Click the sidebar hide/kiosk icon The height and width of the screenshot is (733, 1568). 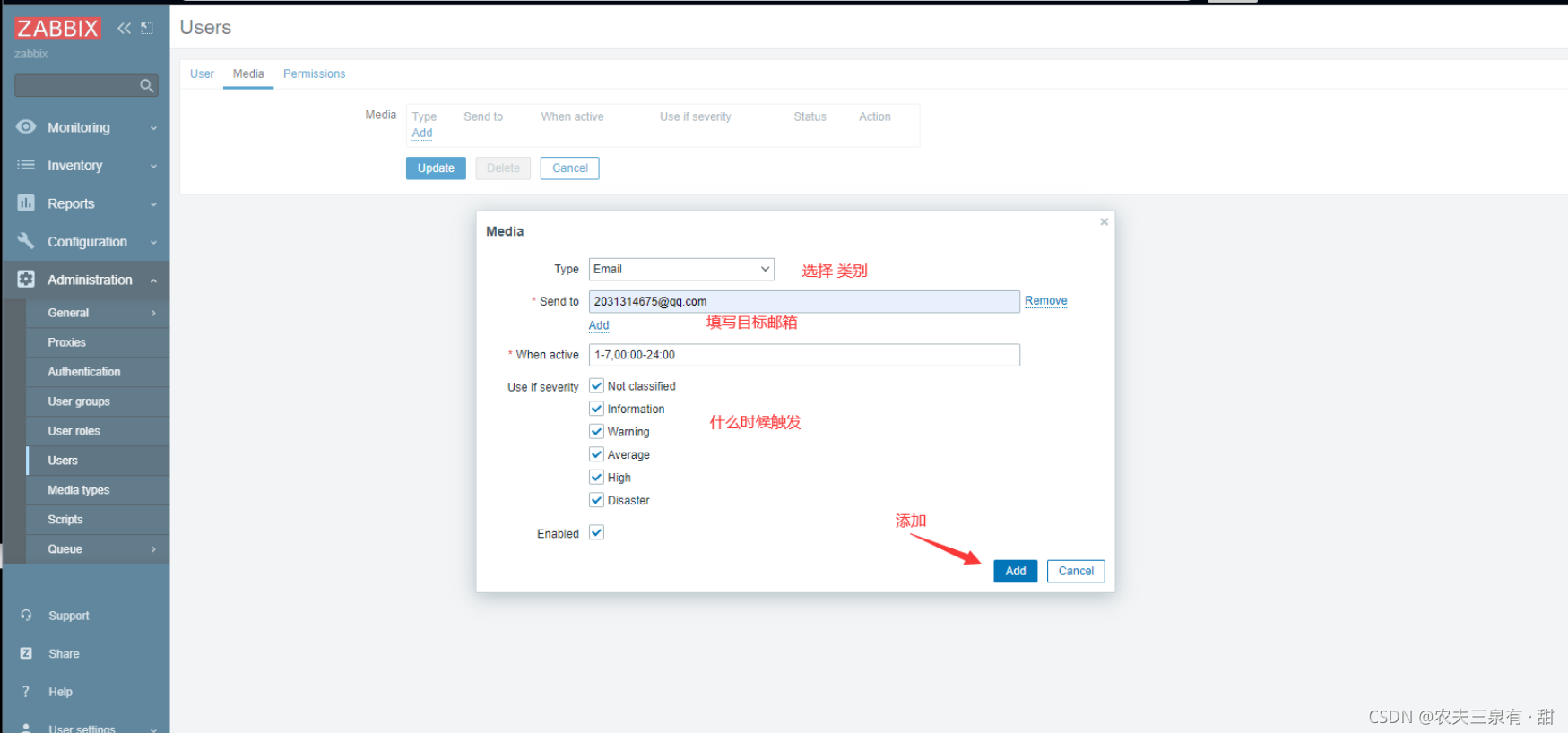[147, 29]
